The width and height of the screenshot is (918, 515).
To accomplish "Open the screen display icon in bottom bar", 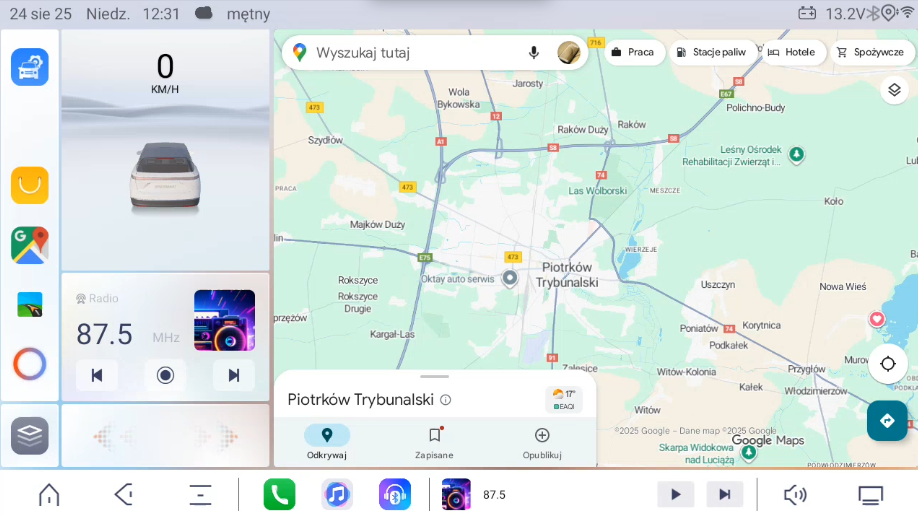I will coord(871,495).
